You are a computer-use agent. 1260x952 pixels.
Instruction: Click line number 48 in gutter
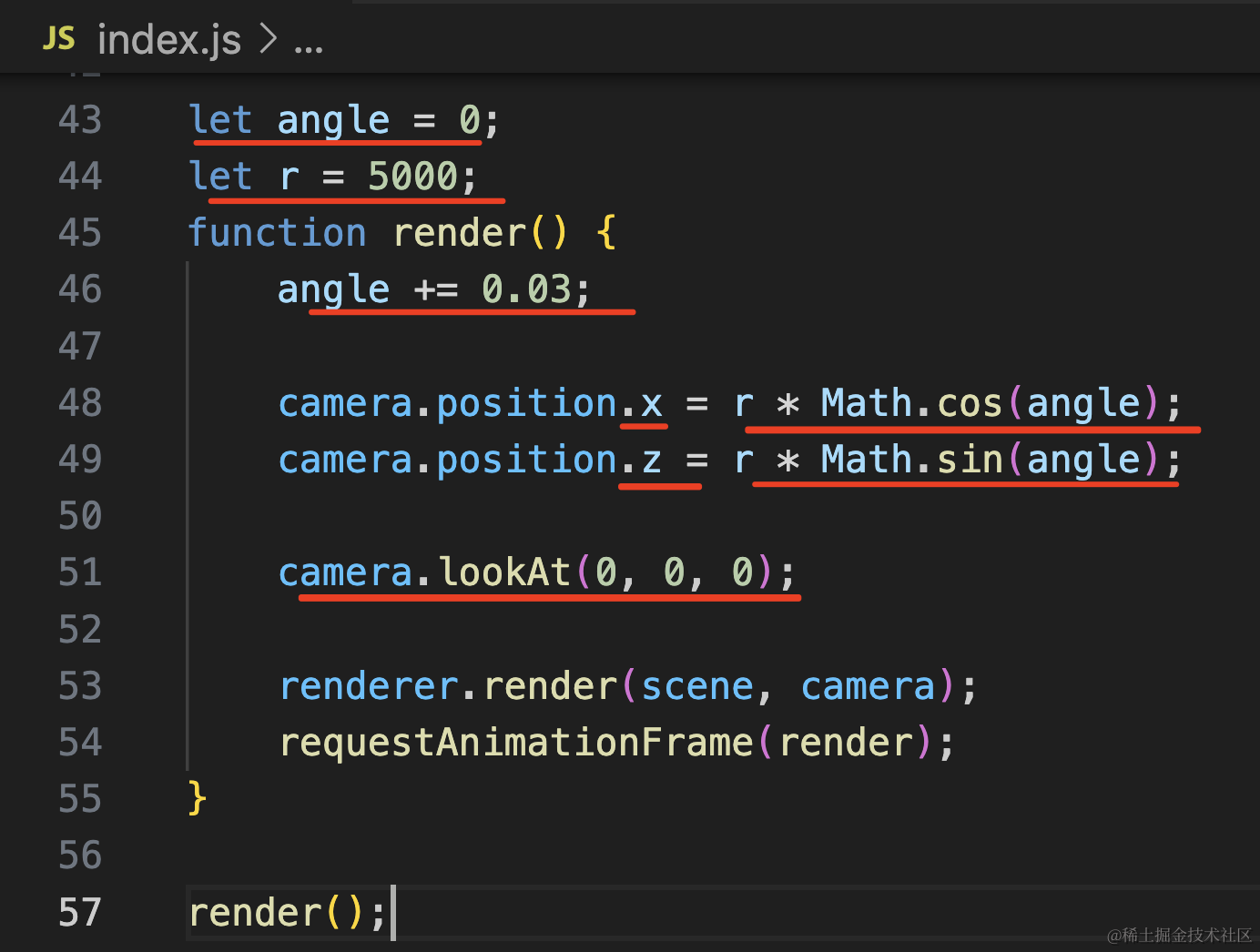click(x=80, y=403)
